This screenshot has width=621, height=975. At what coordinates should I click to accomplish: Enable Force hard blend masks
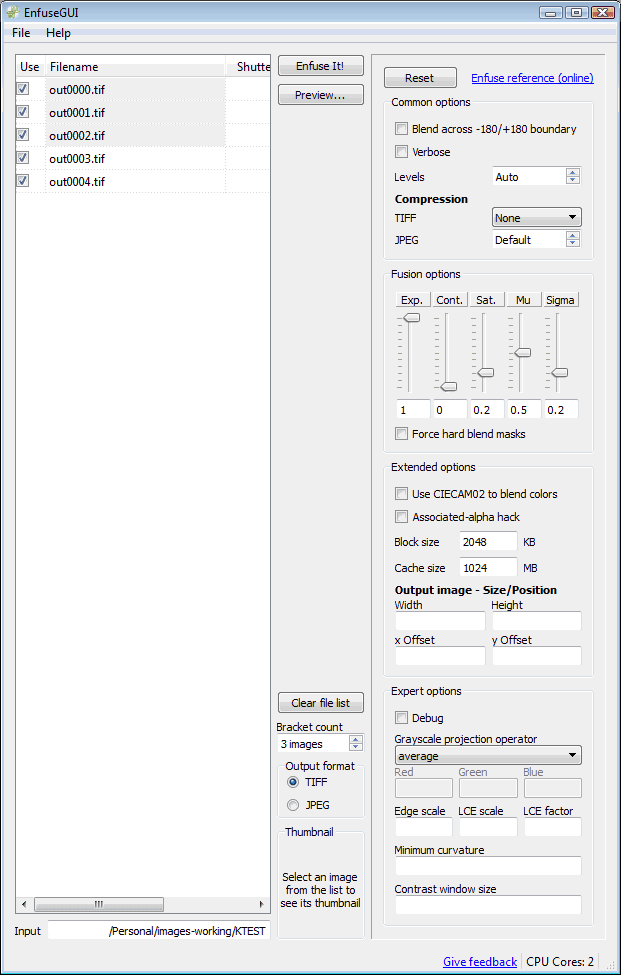pos(402,433)
